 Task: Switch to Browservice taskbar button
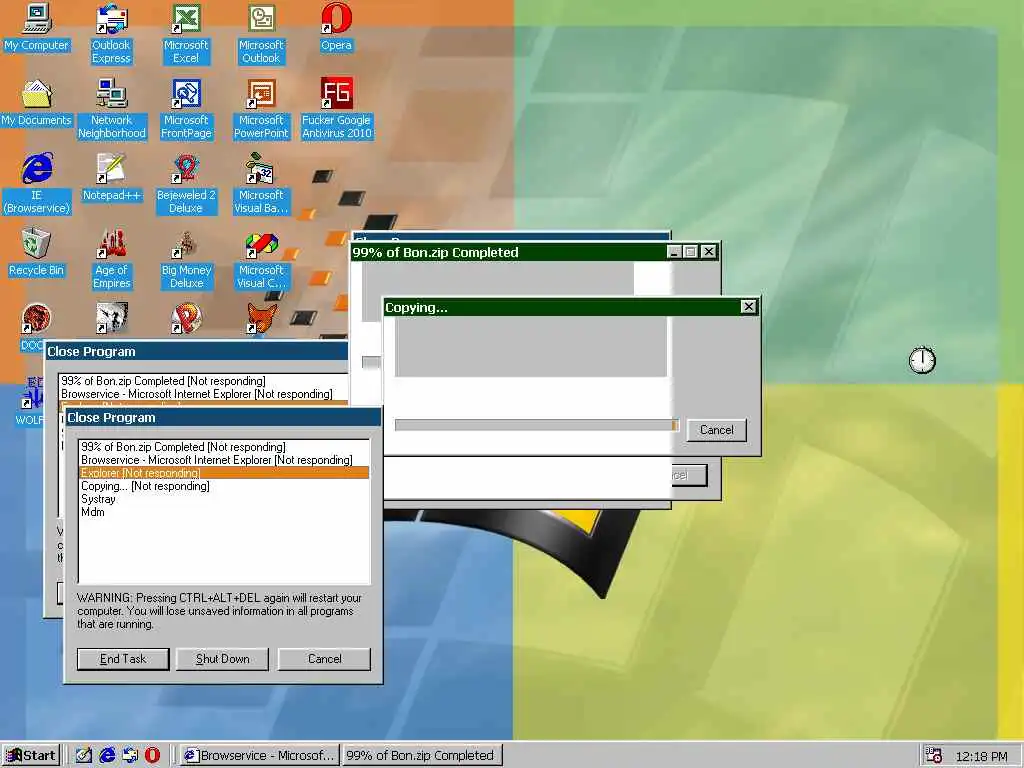click(x=259, y=756)
